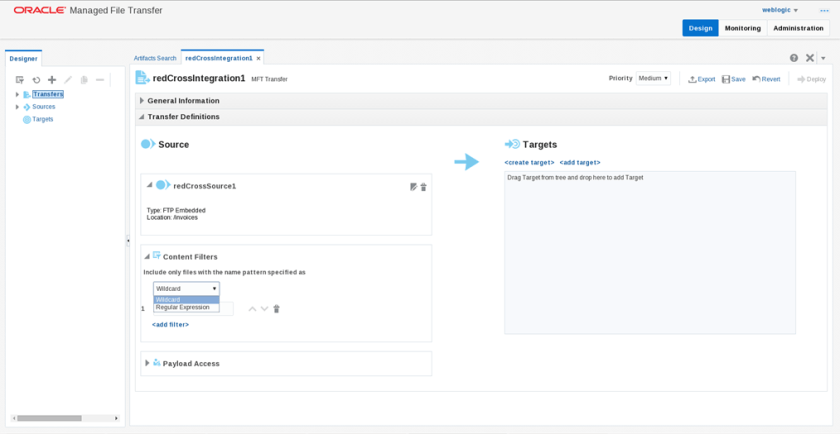Click the plus icon in Designer toolbar
The height and width of the screenshot is (434, 840).
point(52,80)
